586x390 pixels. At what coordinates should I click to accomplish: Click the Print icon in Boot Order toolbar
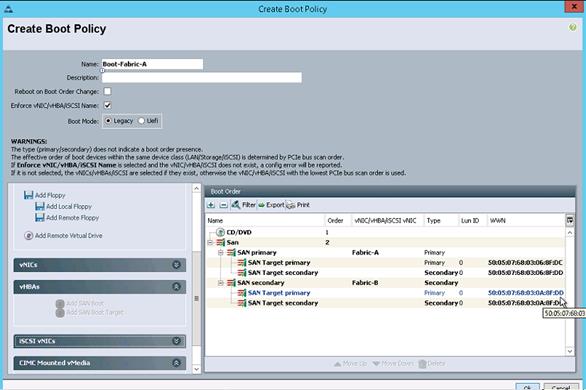pyautogui.click(x=291, y=205)
